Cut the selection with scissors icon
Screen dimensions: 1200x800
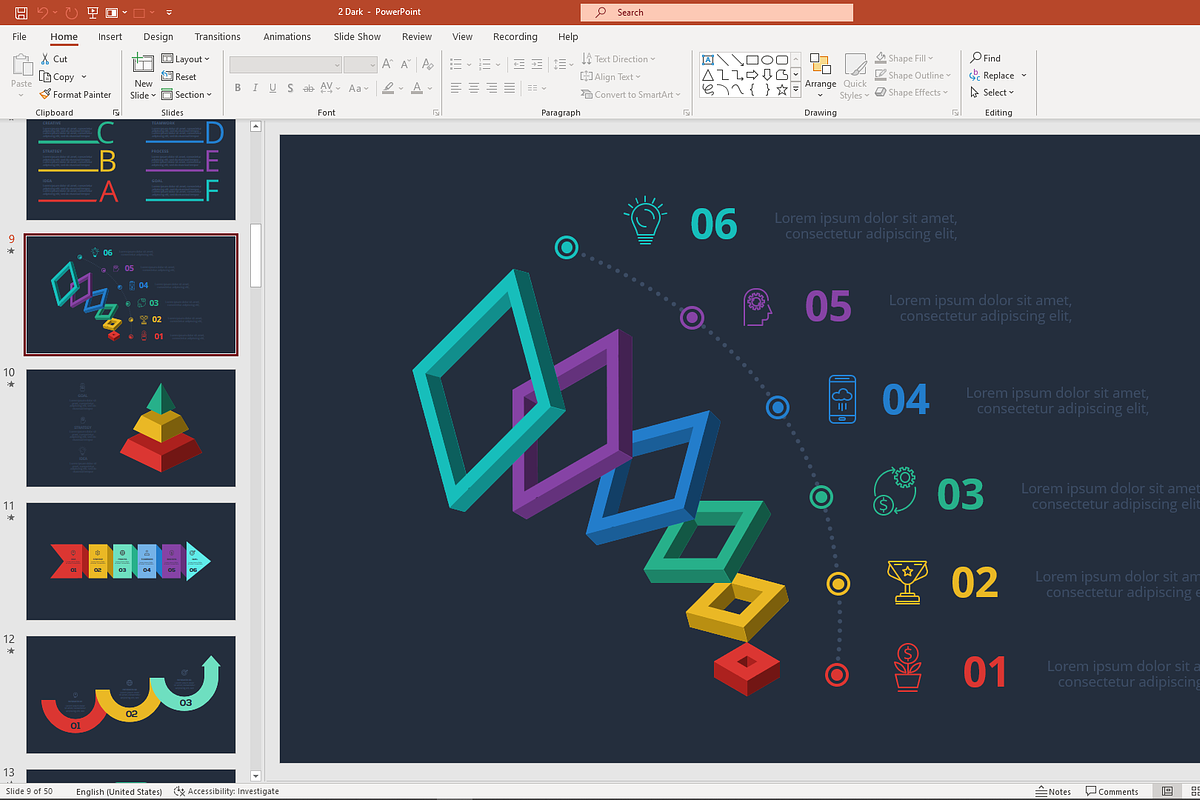pos(54,59)
